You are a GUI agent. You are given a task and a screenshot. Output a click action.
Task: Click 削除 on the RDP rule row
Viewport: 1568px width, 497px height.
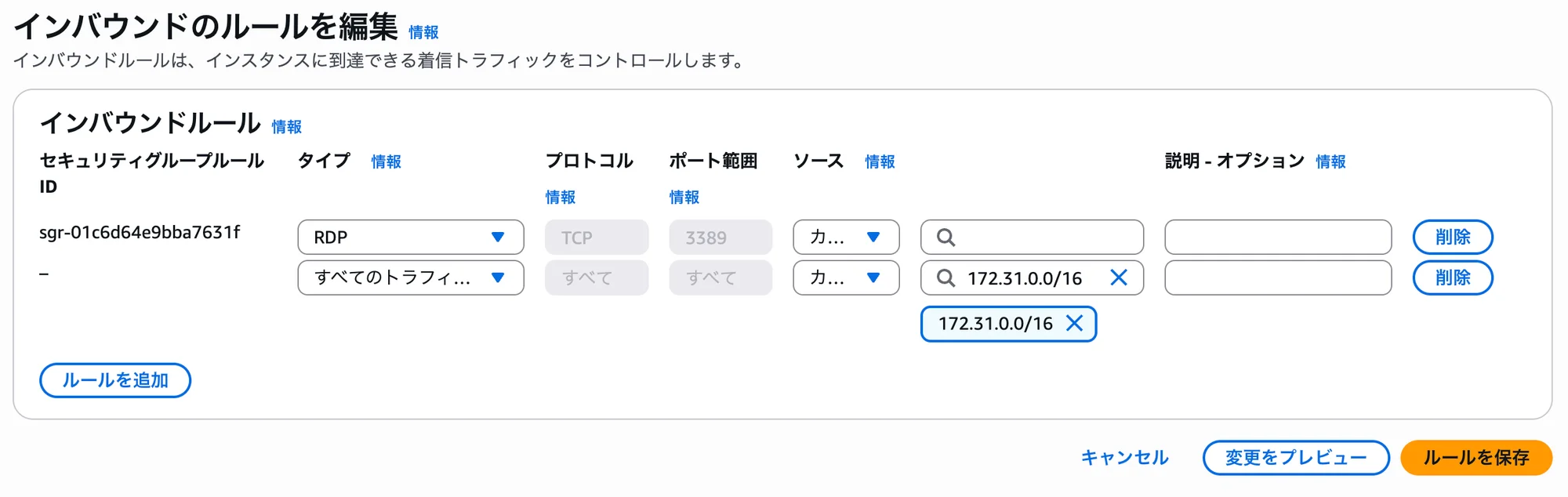[1453, 236]
